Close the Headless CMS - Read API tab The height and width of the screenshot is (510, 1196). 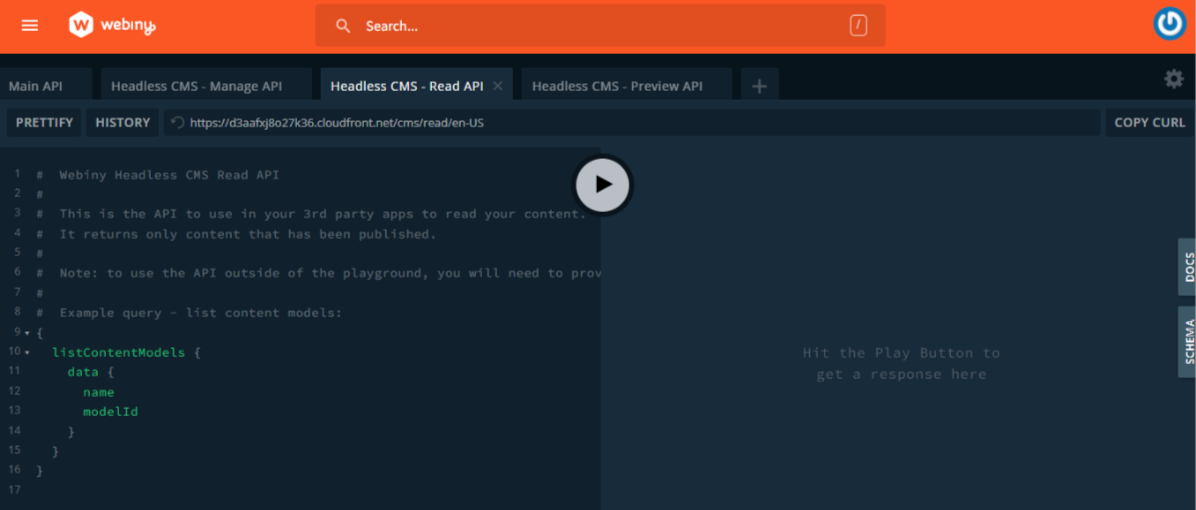pos(497,86)
